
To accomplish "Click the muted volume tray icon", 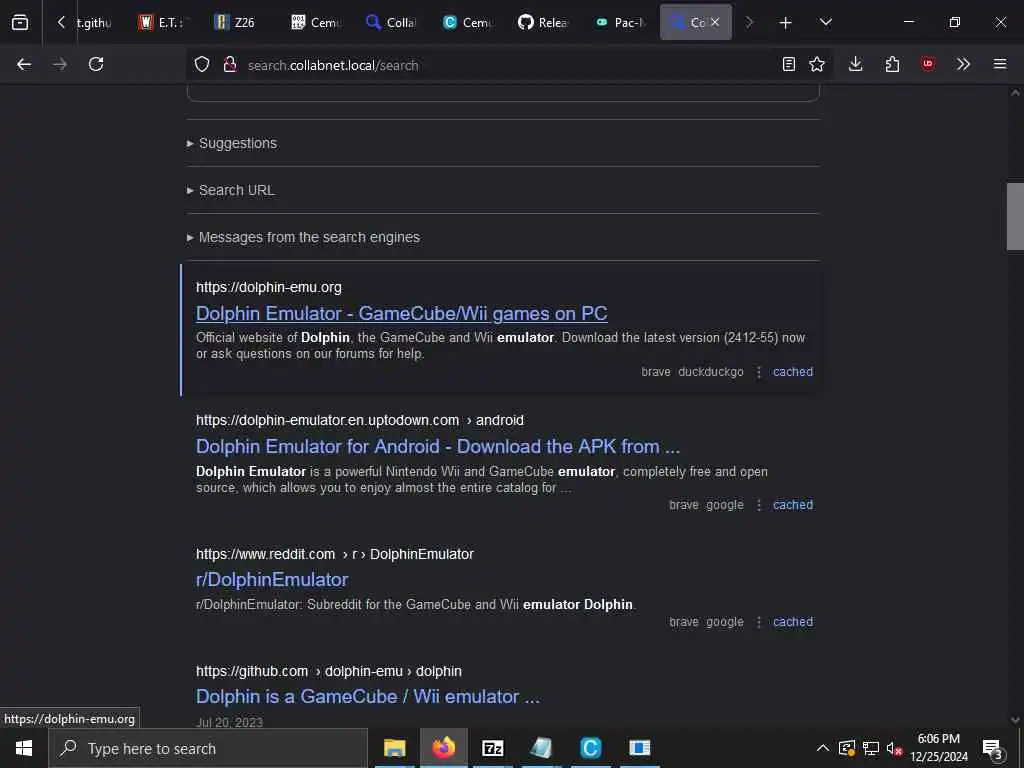I will coord(894,748).
